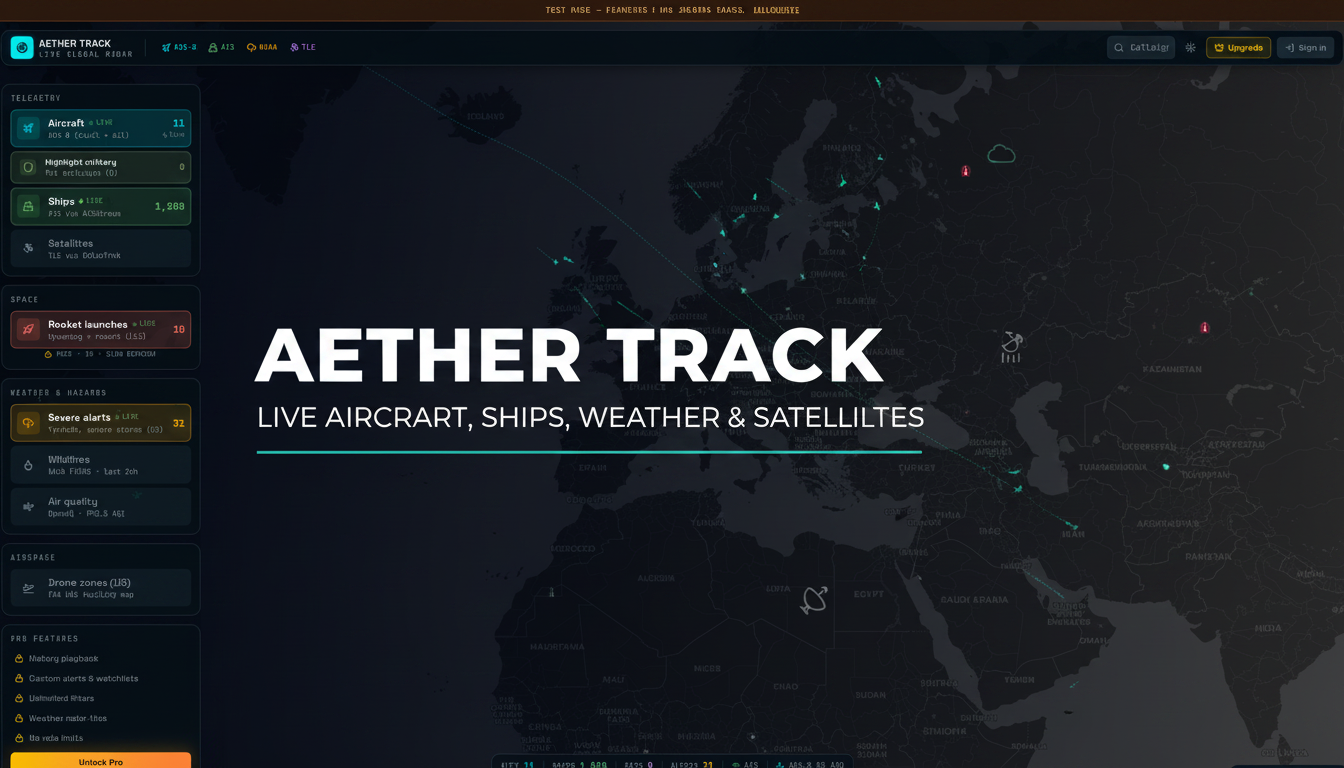Click the orange Unlock Pro button
This screenshot has width=1344, height=768.
point(101,761)
